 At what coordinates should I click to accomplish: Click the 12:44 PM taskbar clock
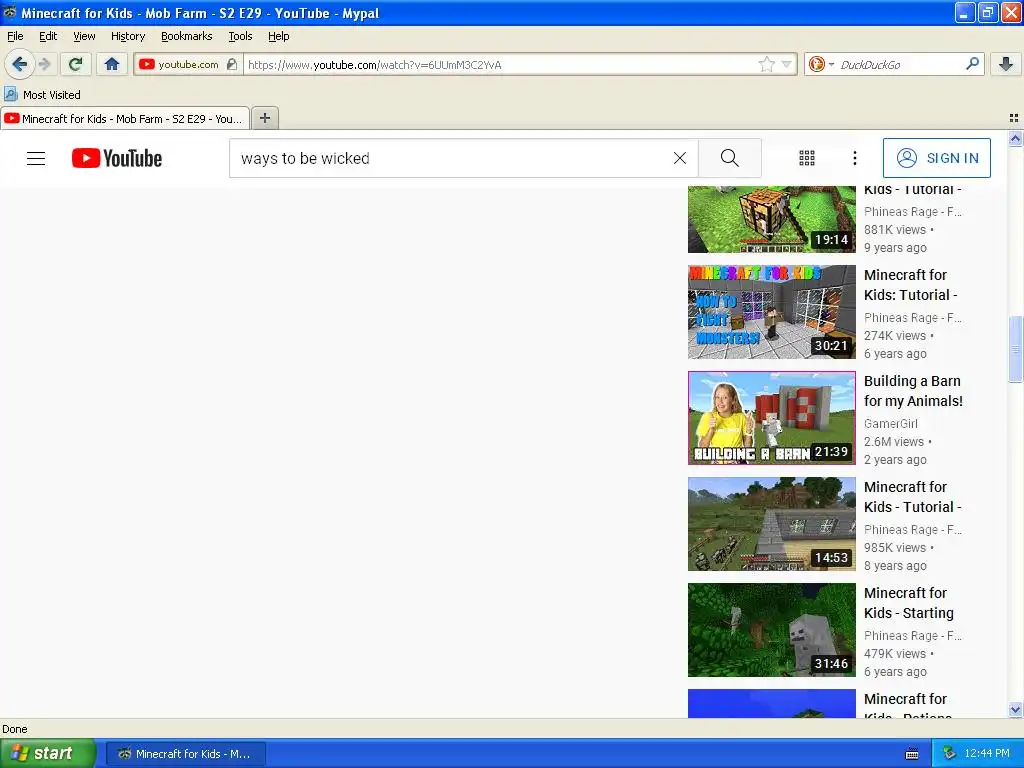pyautogui.click(x=987, y=753)
